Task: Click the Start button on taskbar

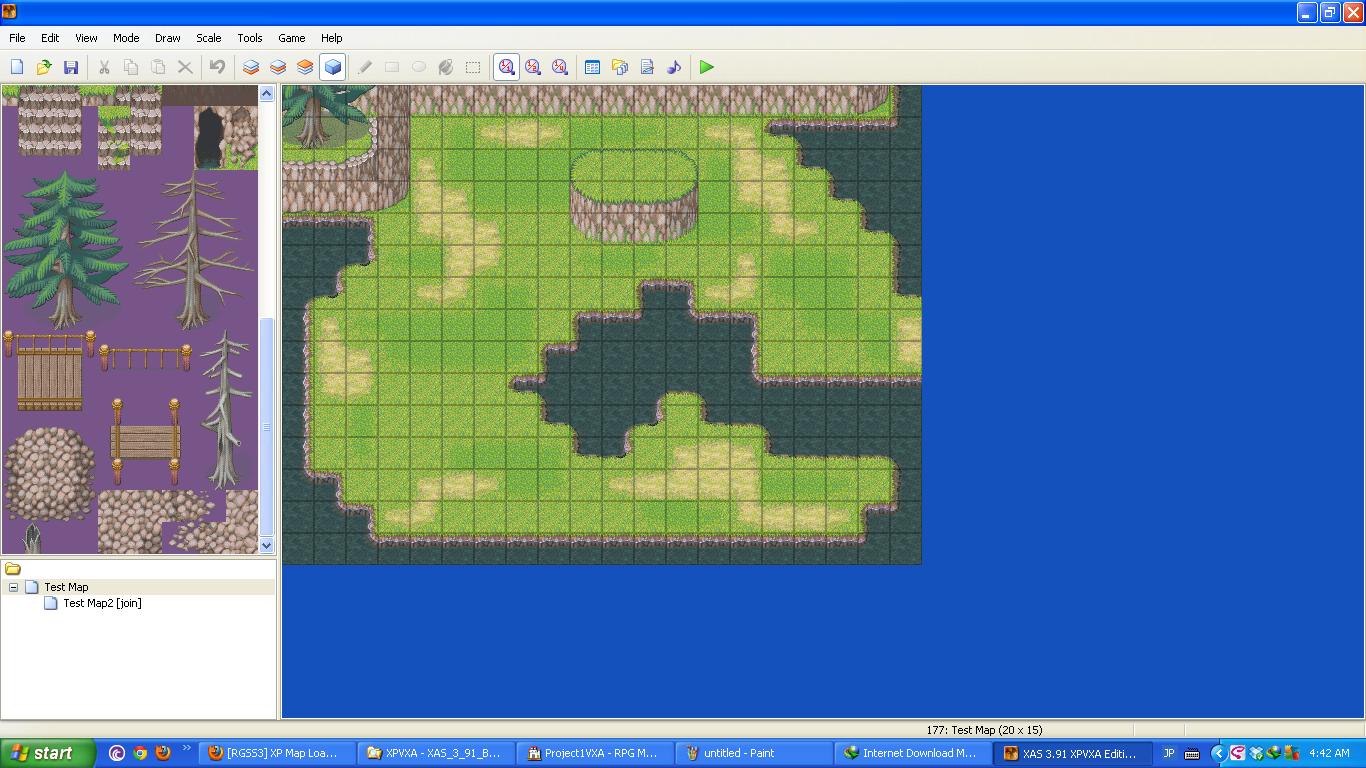Action: click(x=48, y=753)
